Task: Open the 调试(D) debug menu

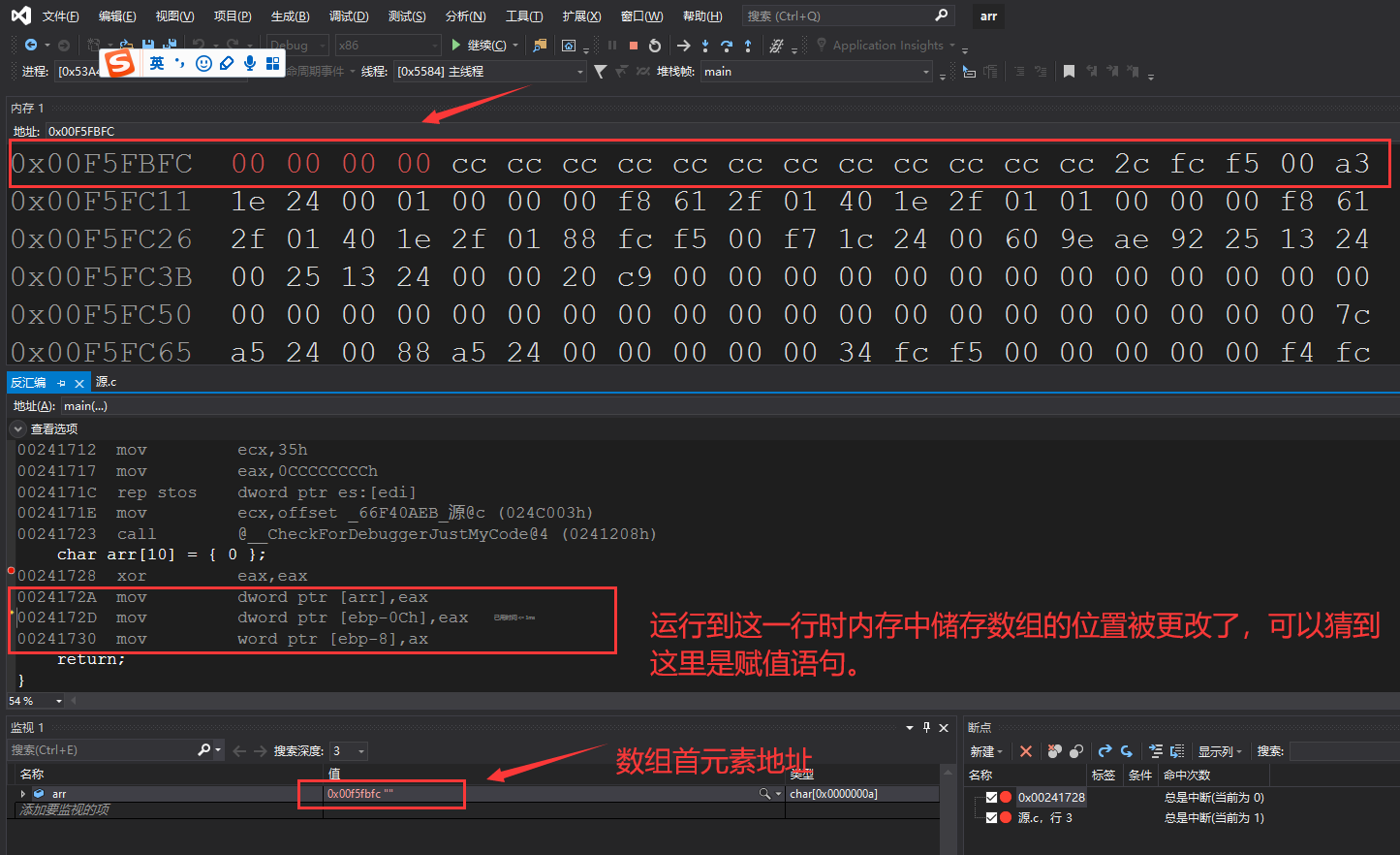Action: pos(349,16)
